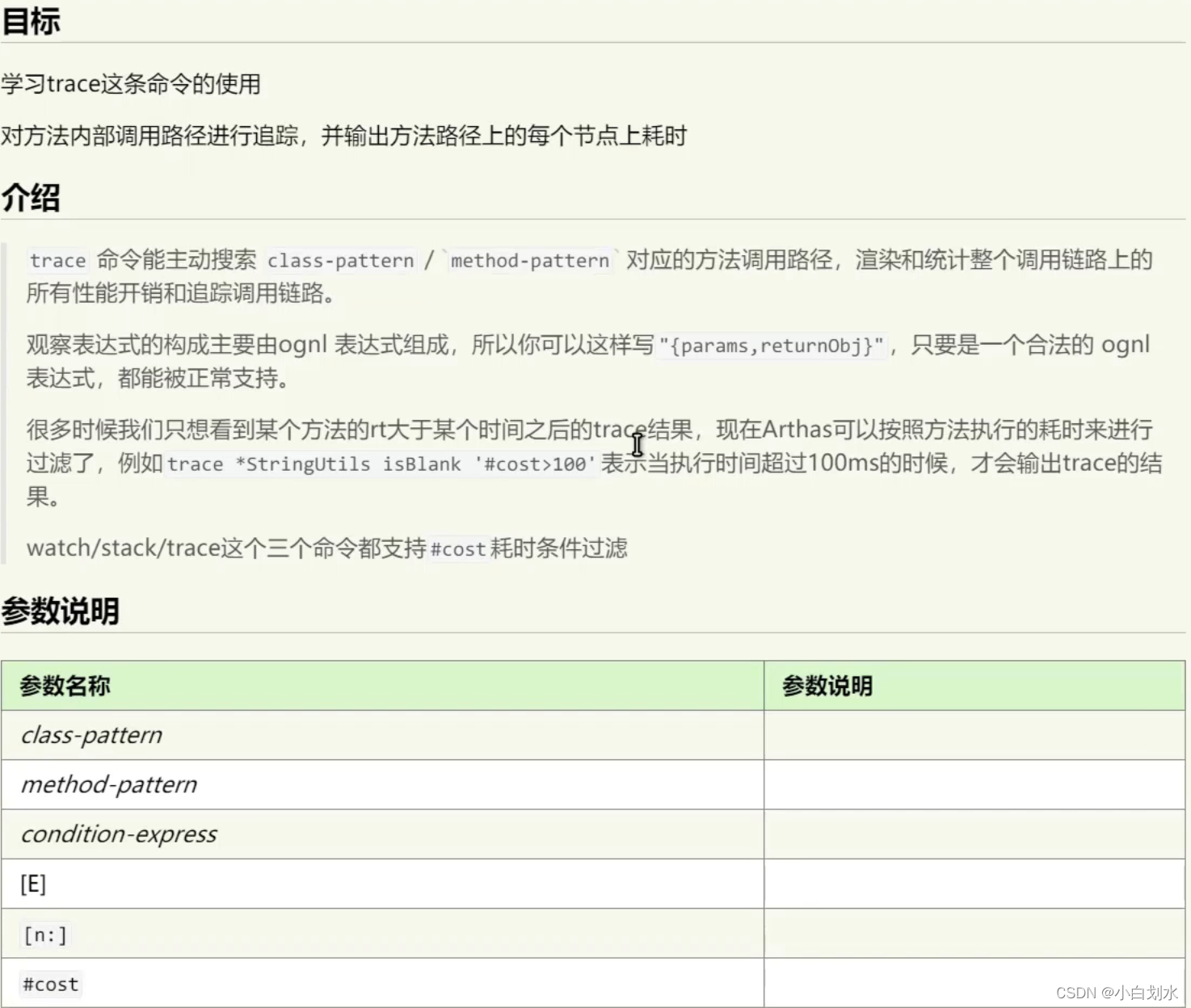Click the sentence about 对方法内部调用路径进行追踪
This screenshot has width=1191, height=1008.
[x=343, y=135]
